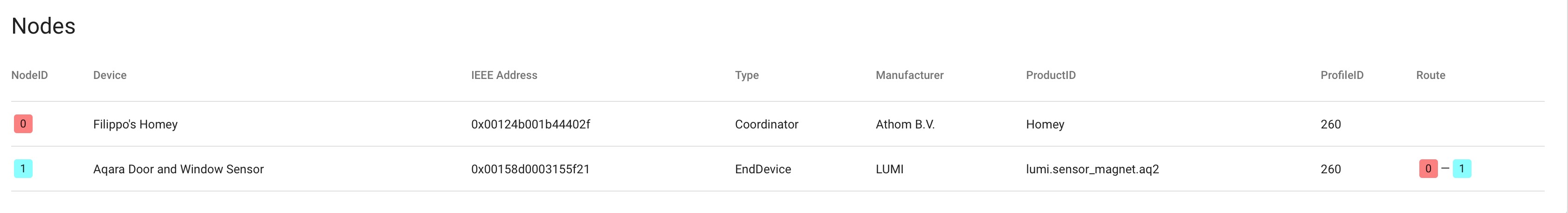The image size is (1568, 213).
Task: Click the ProductID column header
Action: click(1051, 75)
